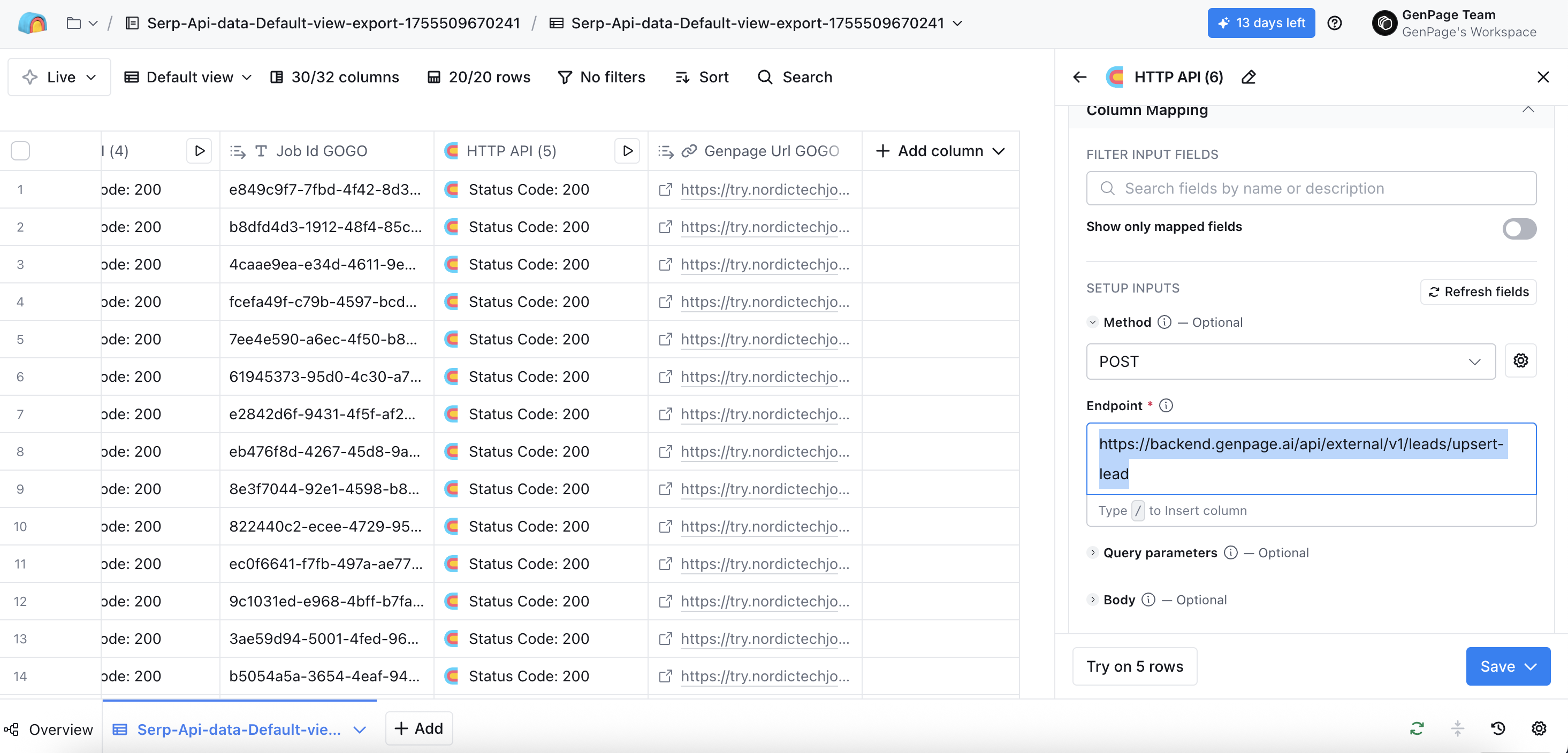This screenshot has height=753, width=1568.
Task: Open the GenPage Team workspace menu
Action: tap(1454, 23)
